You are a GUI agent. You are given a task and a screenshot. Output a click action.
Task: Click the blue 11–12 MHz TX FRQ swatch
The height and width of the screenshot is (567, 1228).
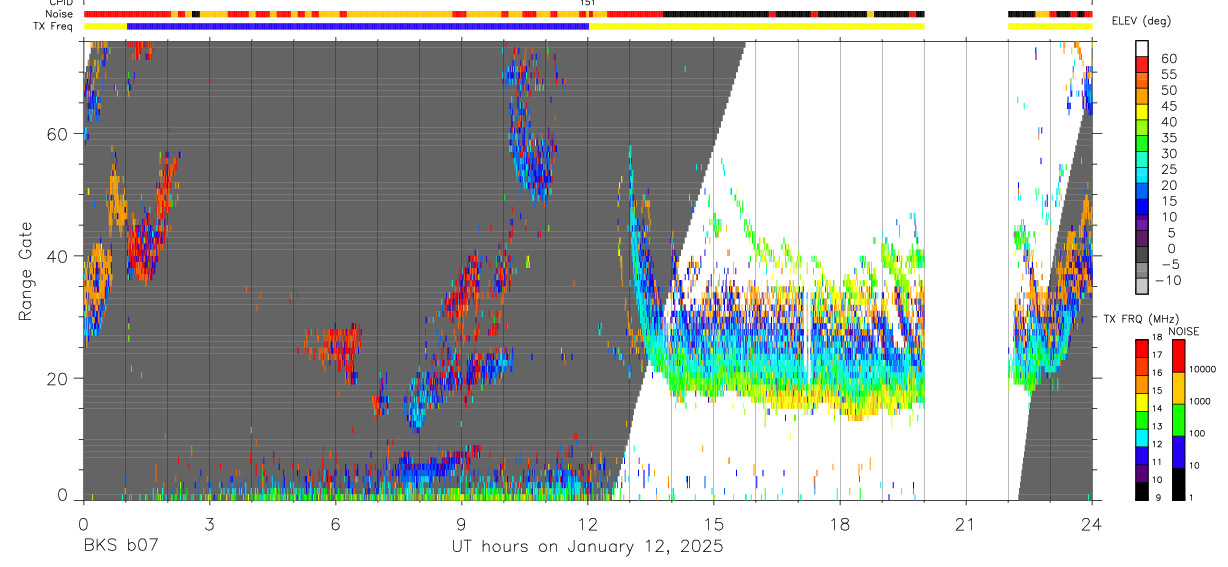[x=1141, y=455]
